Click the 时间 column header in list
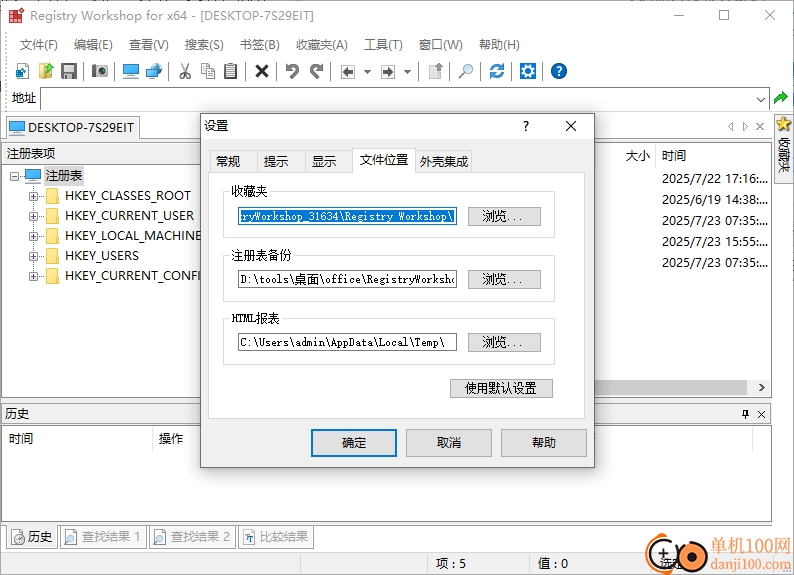 674,156
